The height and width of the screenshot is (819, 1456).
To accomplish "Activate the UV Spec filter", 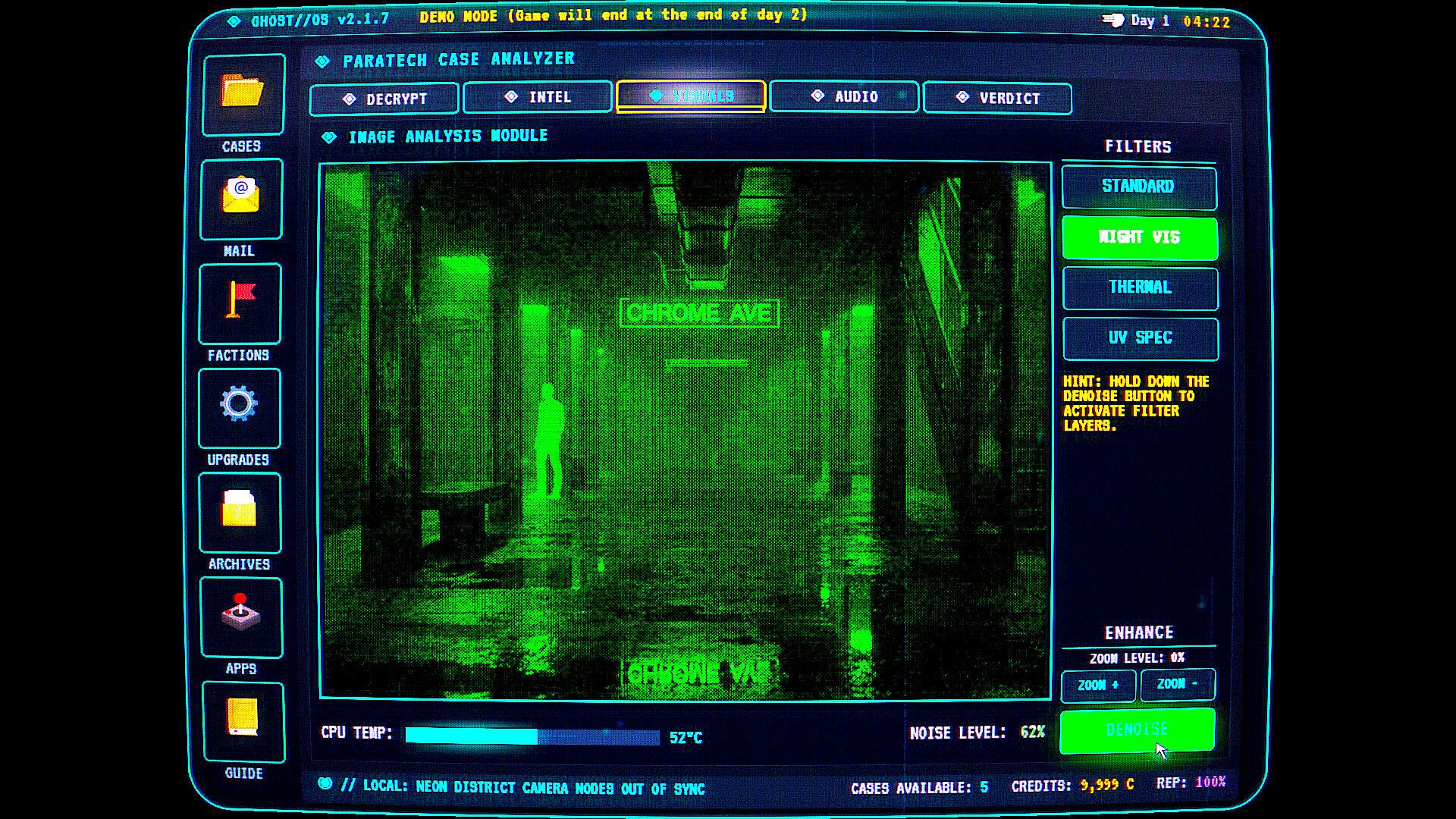I will (x=1141, y=338).
